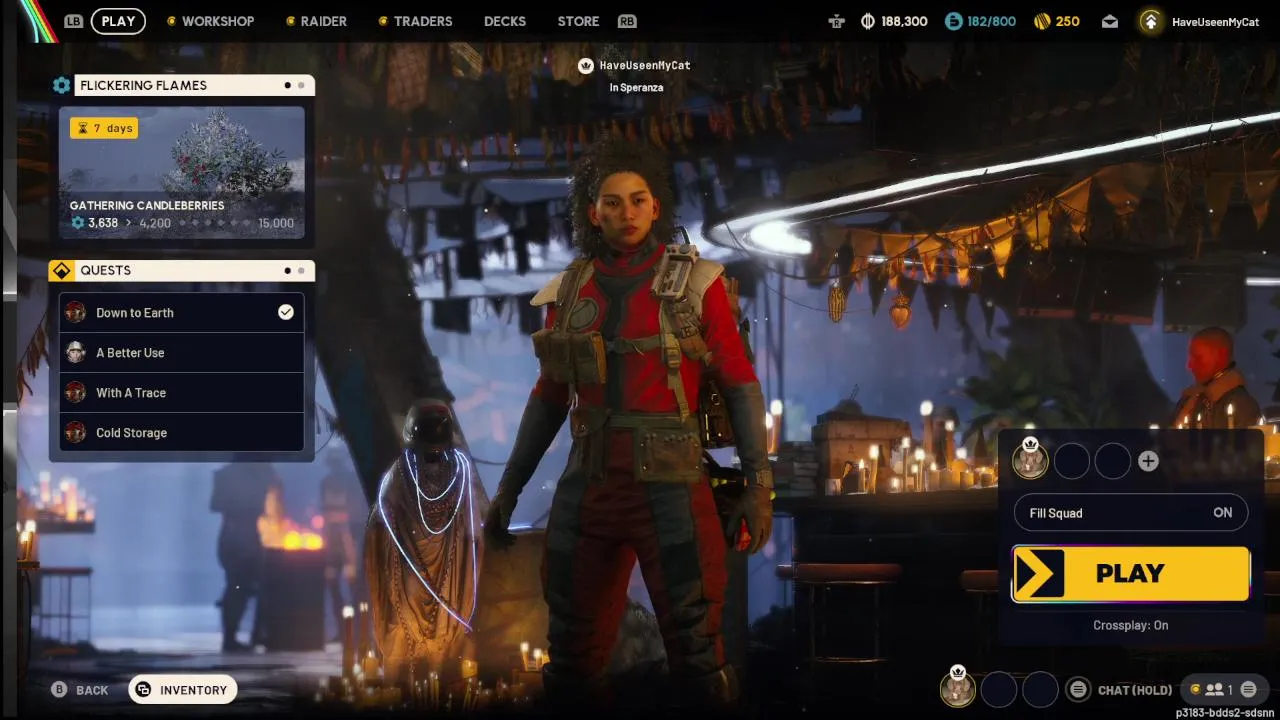Viewport: 1280px width, 720px height.
Task: Click the A Better Use trader portrait icon
Action: click(x=76, y=353)
